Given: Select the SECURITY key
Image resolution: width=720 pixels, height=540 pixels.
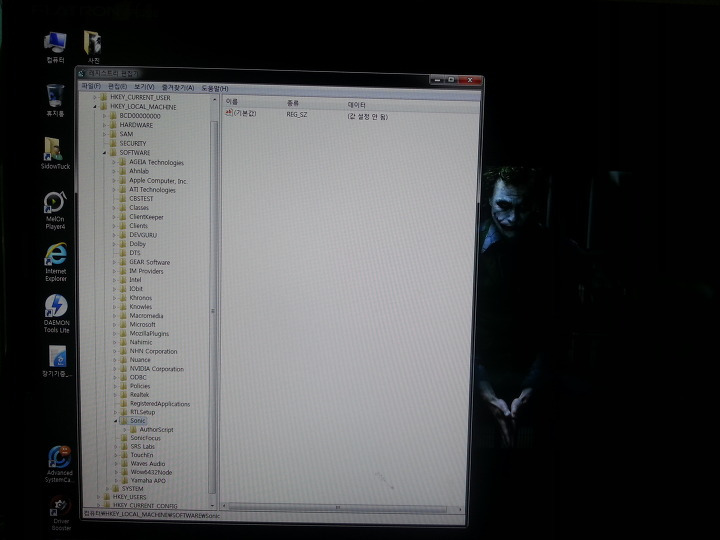Looking at the screenshot, I should [133, 143].
